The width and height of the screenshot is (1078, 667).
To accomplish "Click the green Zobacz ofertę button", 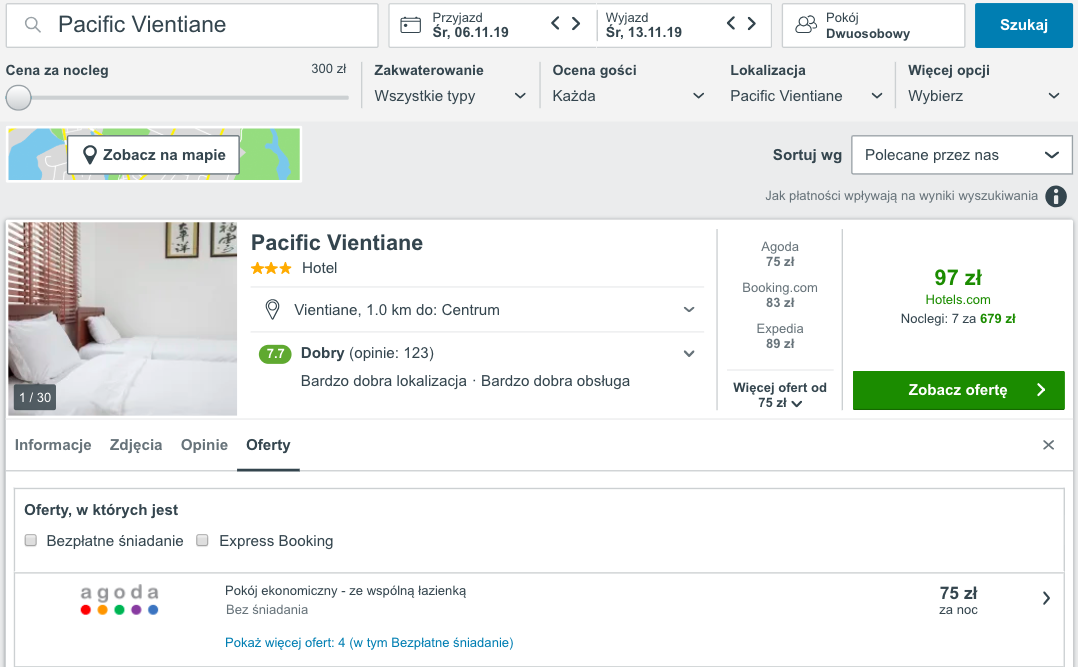I will coord(959,390).
